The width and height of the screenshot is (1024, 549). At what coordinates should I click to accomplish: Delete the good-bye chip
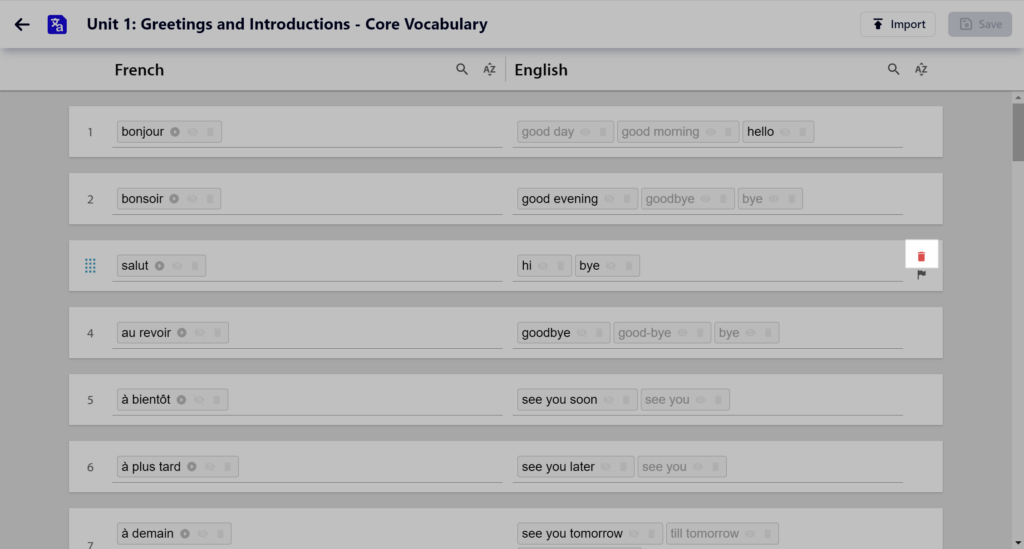point(699,333)
